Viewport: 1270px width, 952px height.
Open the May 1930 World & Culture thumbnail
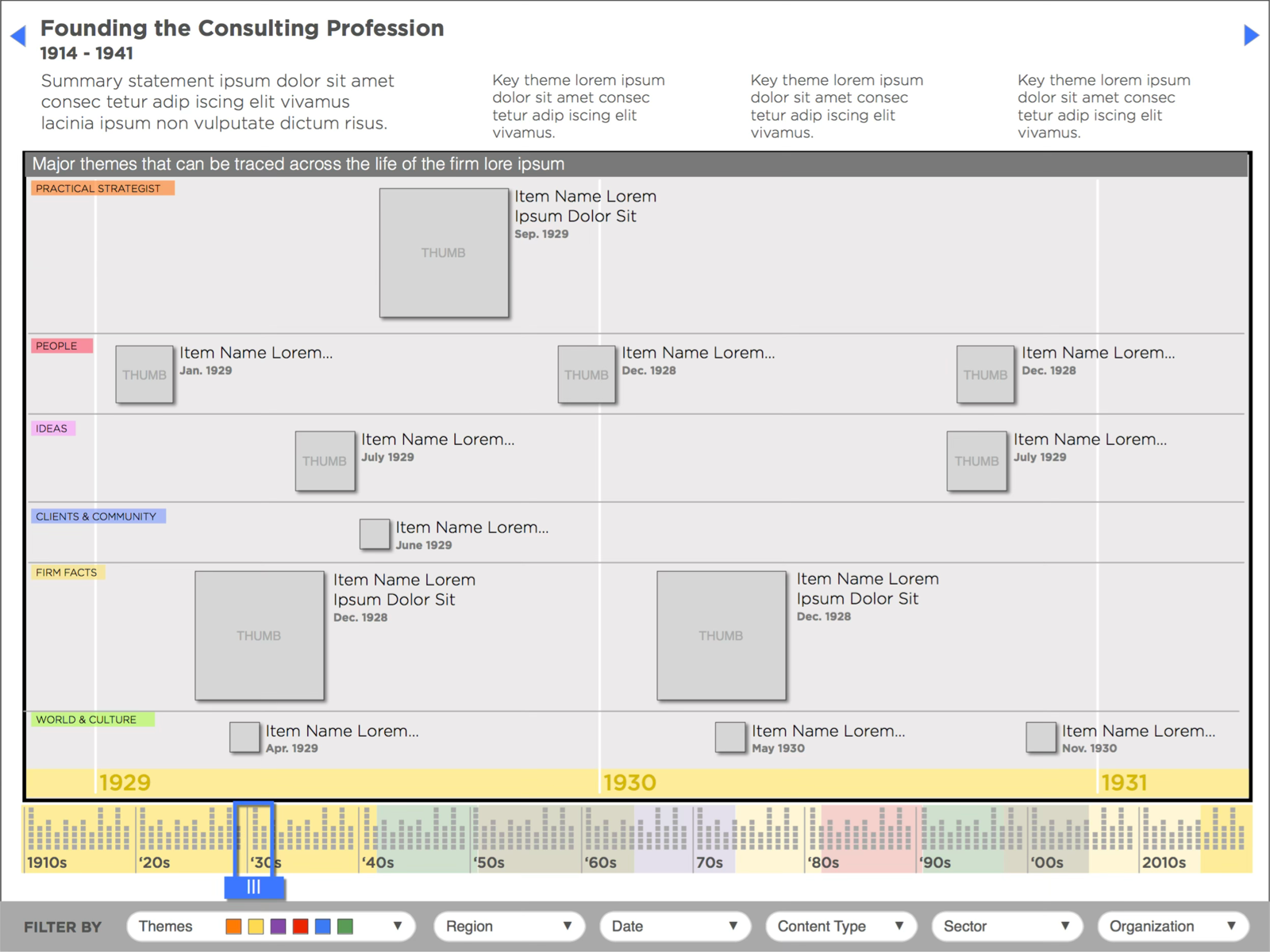coord(730,737)
